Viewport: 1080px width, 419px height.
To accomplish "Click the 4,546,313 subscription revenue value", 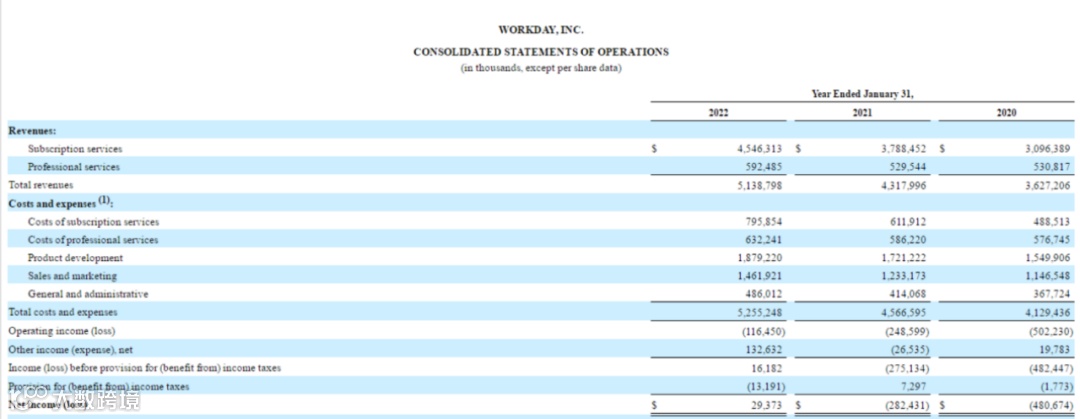I will [x=760, y=149].
